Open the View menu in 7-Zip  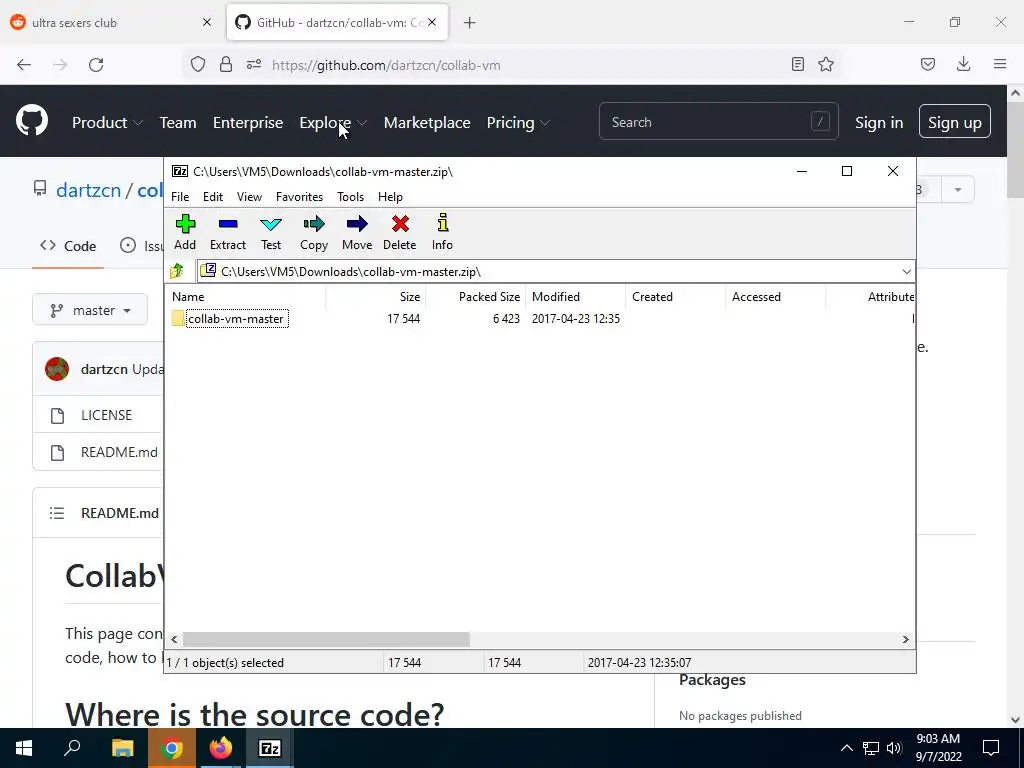pos(249,197)
